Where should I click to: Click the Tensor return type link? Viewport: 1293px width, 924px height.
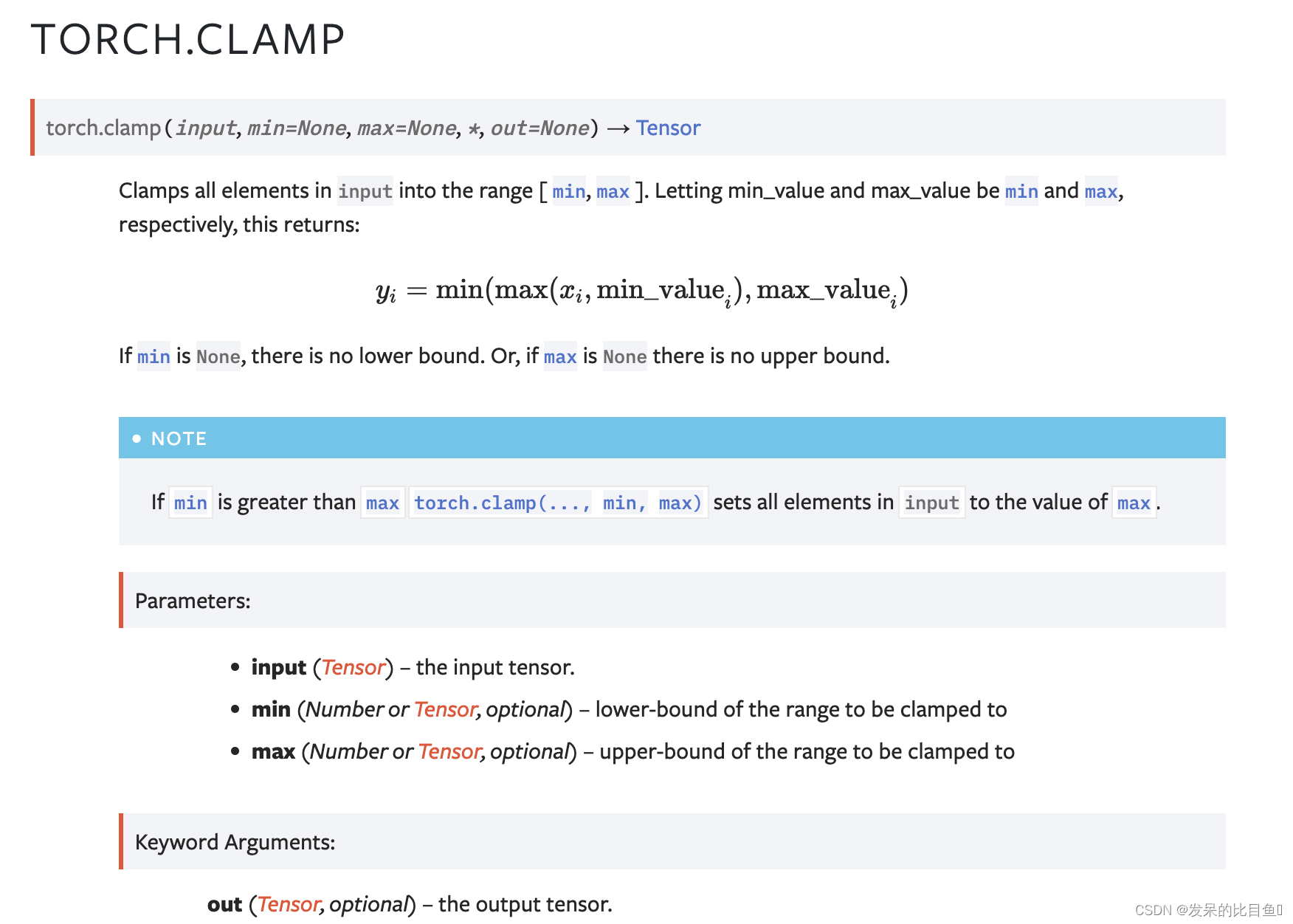(x=668, y=128)
